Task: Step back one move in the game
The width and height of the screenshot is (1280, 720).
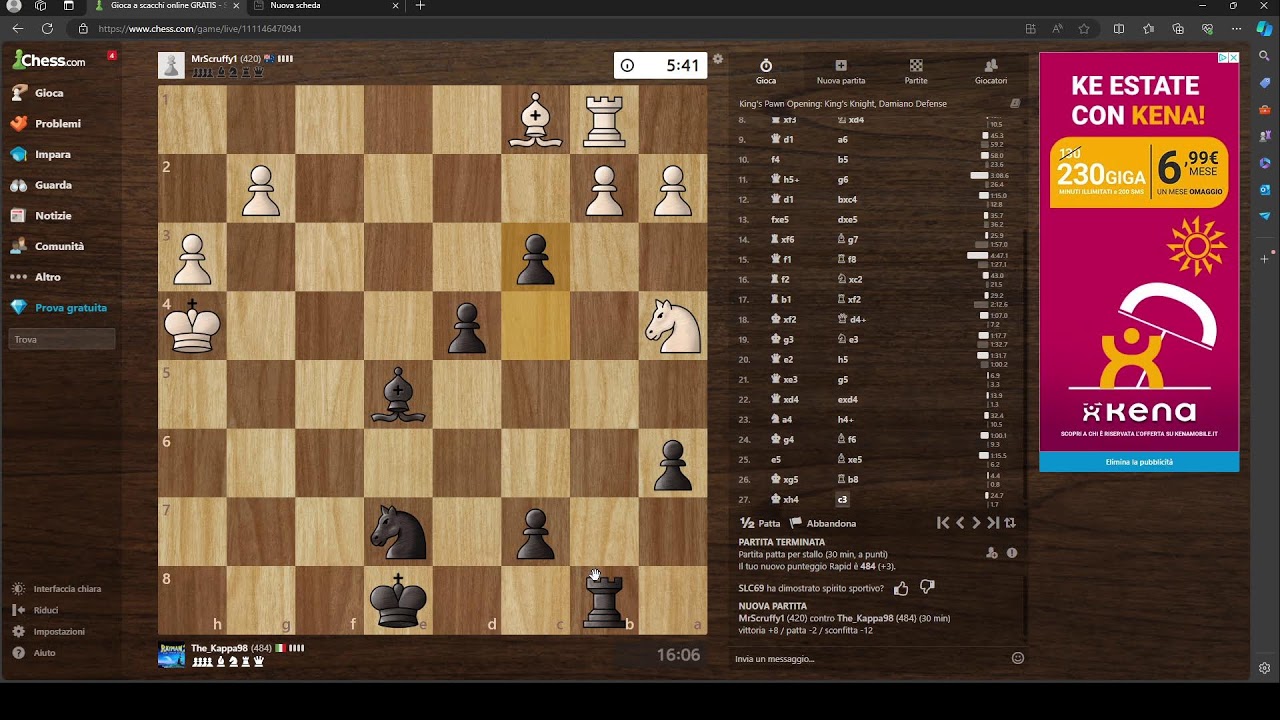Action: 960,523
